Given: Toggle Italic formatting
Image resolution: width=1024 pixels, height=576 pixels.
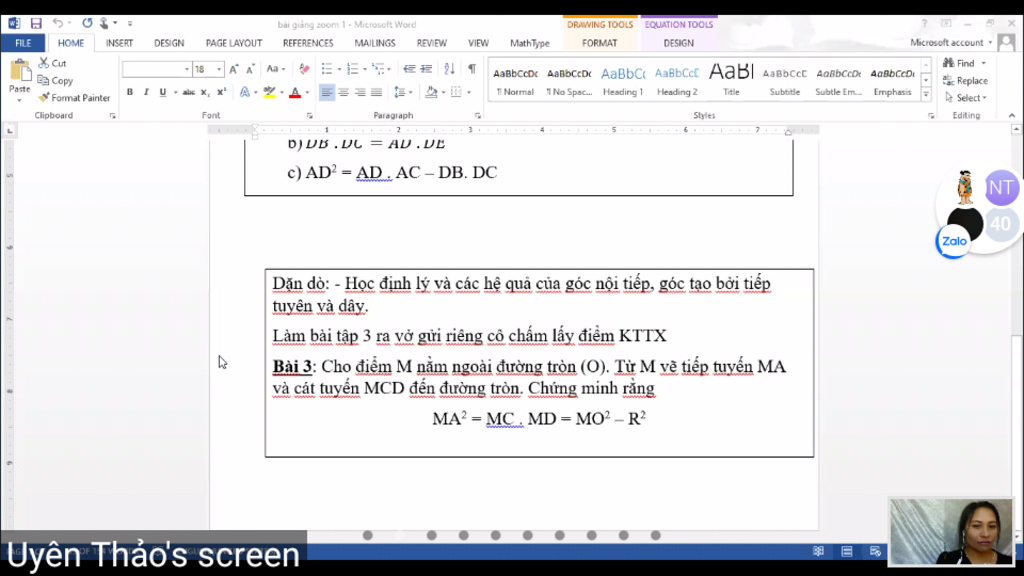Looking at the screenshot, I should coord(146,92).
